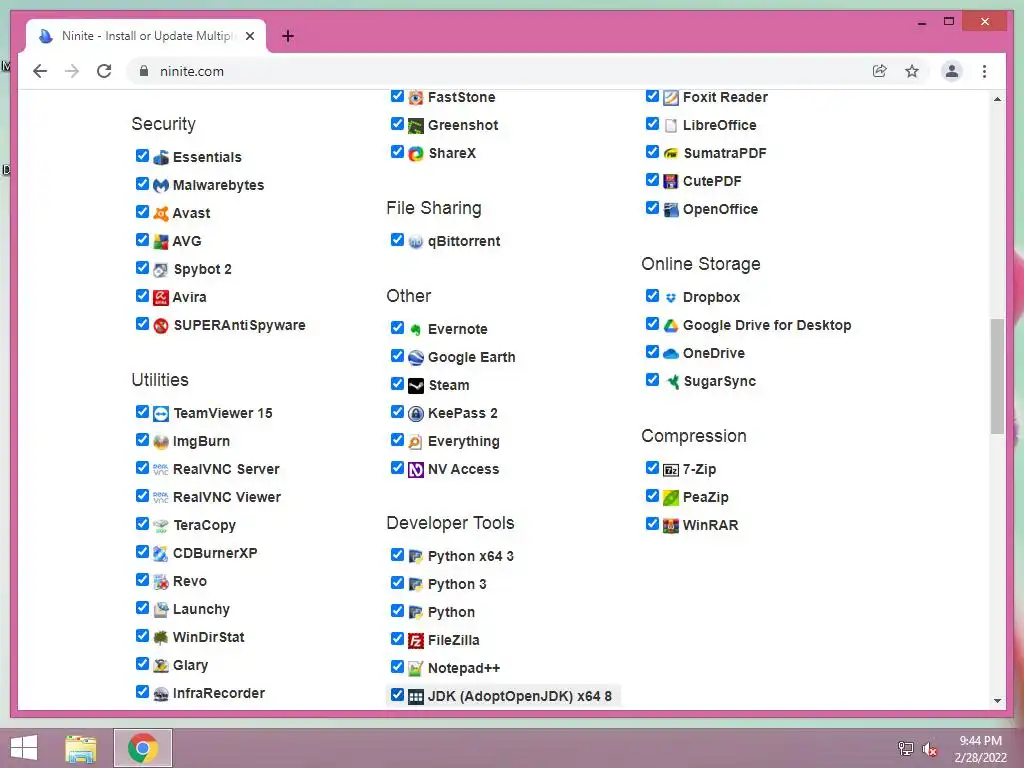The image size is (1024, 768).
Task: Click the Ninite browser tab
Action: (146, 36)
